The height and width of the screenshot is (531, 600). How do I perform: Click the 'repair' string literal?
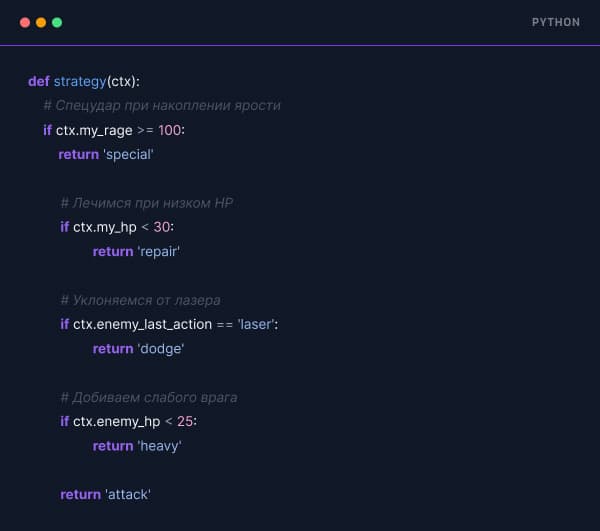159,252
